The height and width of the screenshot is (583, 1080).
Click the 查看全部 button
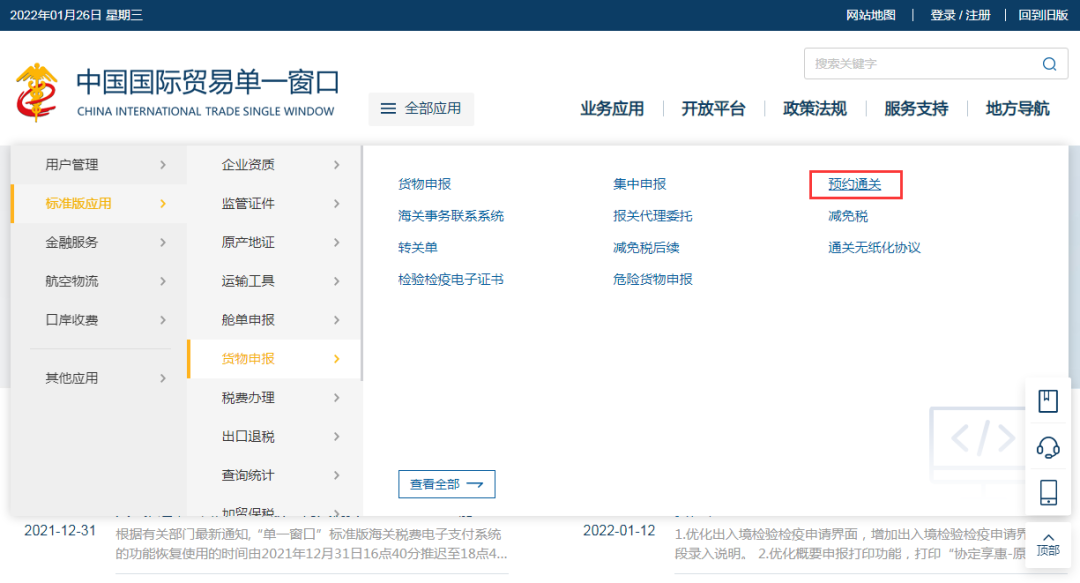(446, 484)
